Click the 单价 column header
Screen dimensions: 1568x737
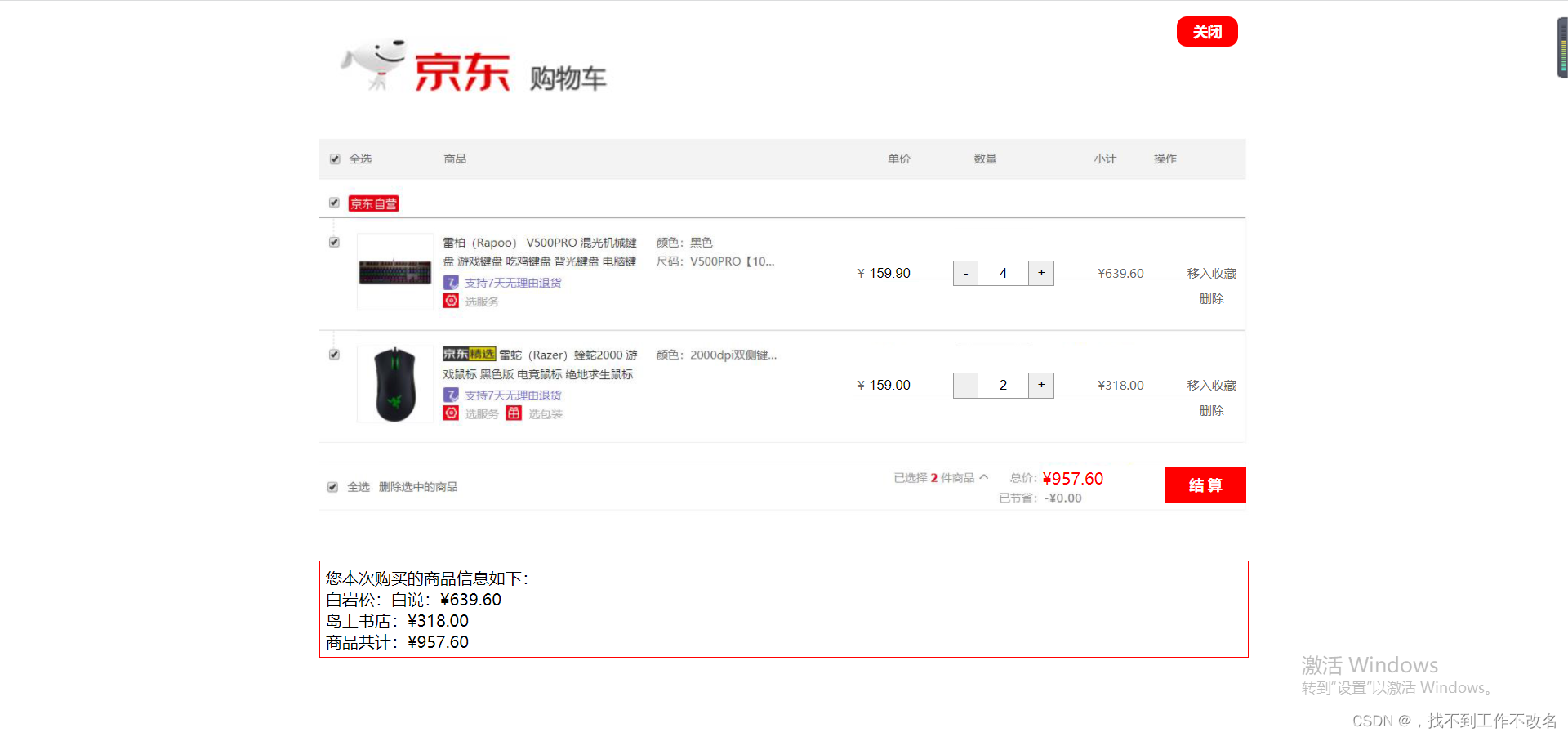pos(899,159)
